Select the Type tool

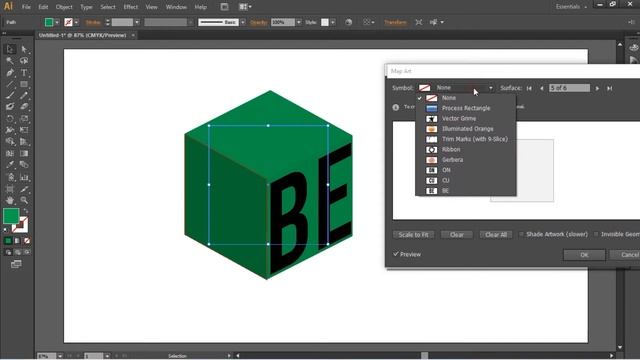pyautogui.click(x=24, y=73)
